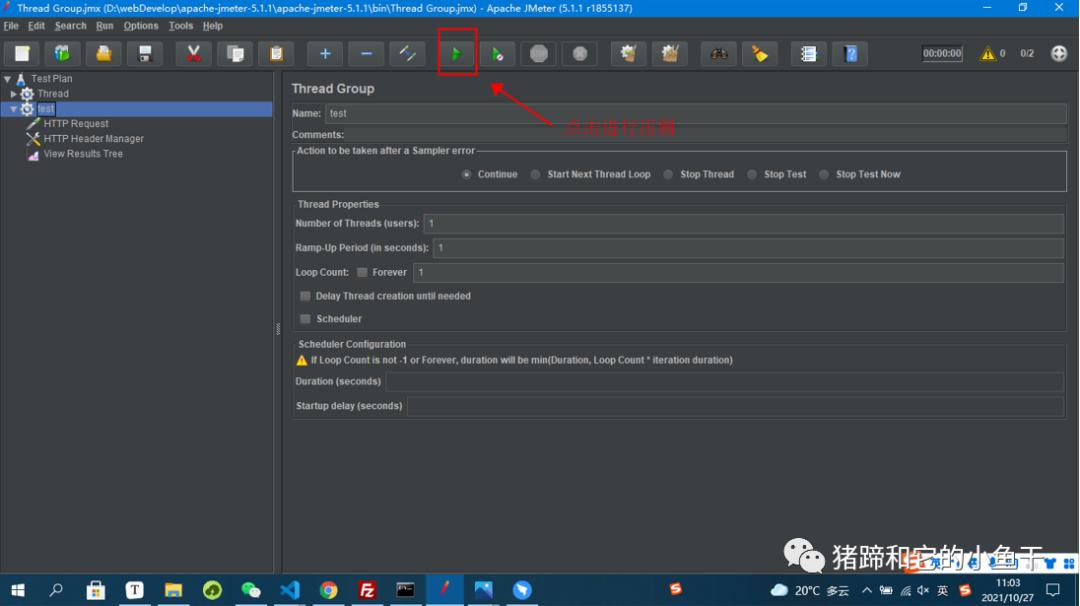Enable the Forever loop checkbox

(x=362, y=273)
